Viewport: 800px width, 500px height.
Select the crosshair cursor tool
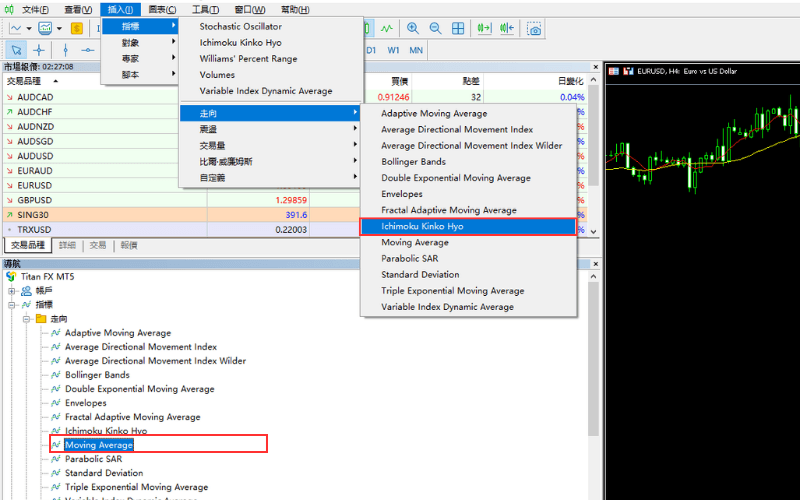pyautogui.click(x=39, y=50)
